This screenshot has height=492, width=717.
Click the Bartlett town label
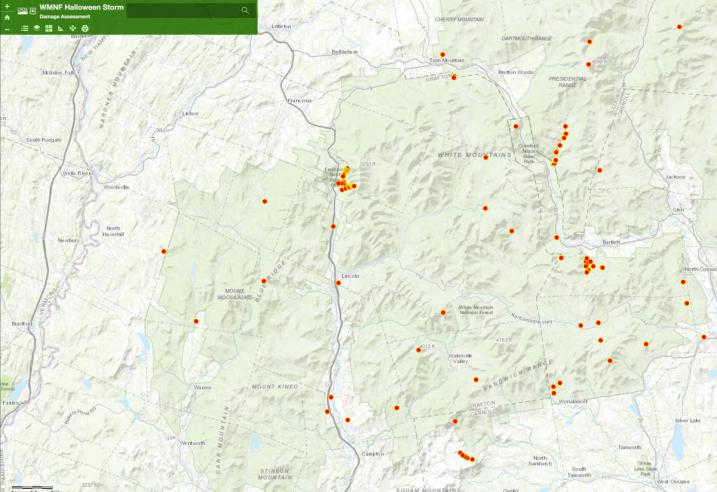click(x=611, y=242)
